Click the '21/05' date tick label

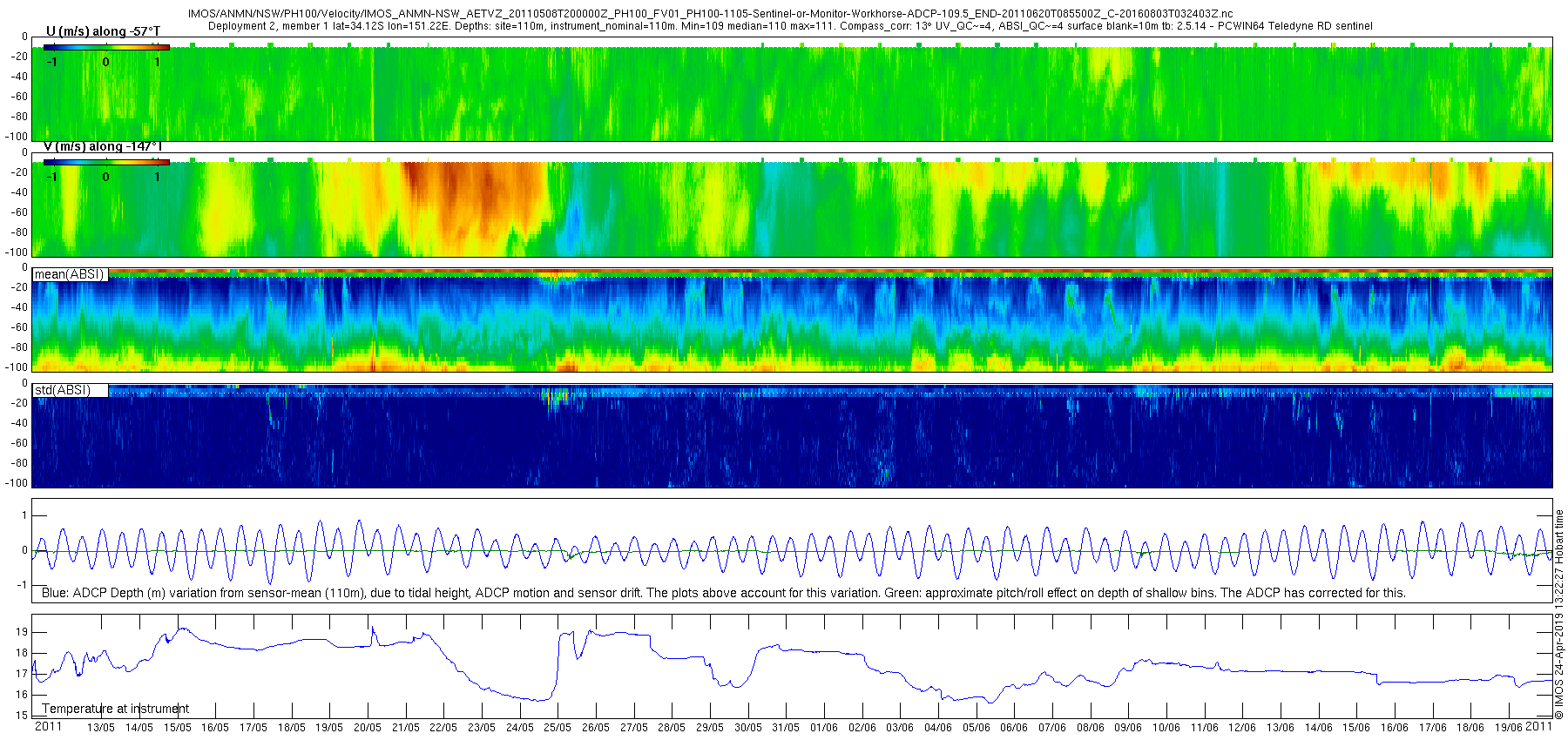pos(406,728)
